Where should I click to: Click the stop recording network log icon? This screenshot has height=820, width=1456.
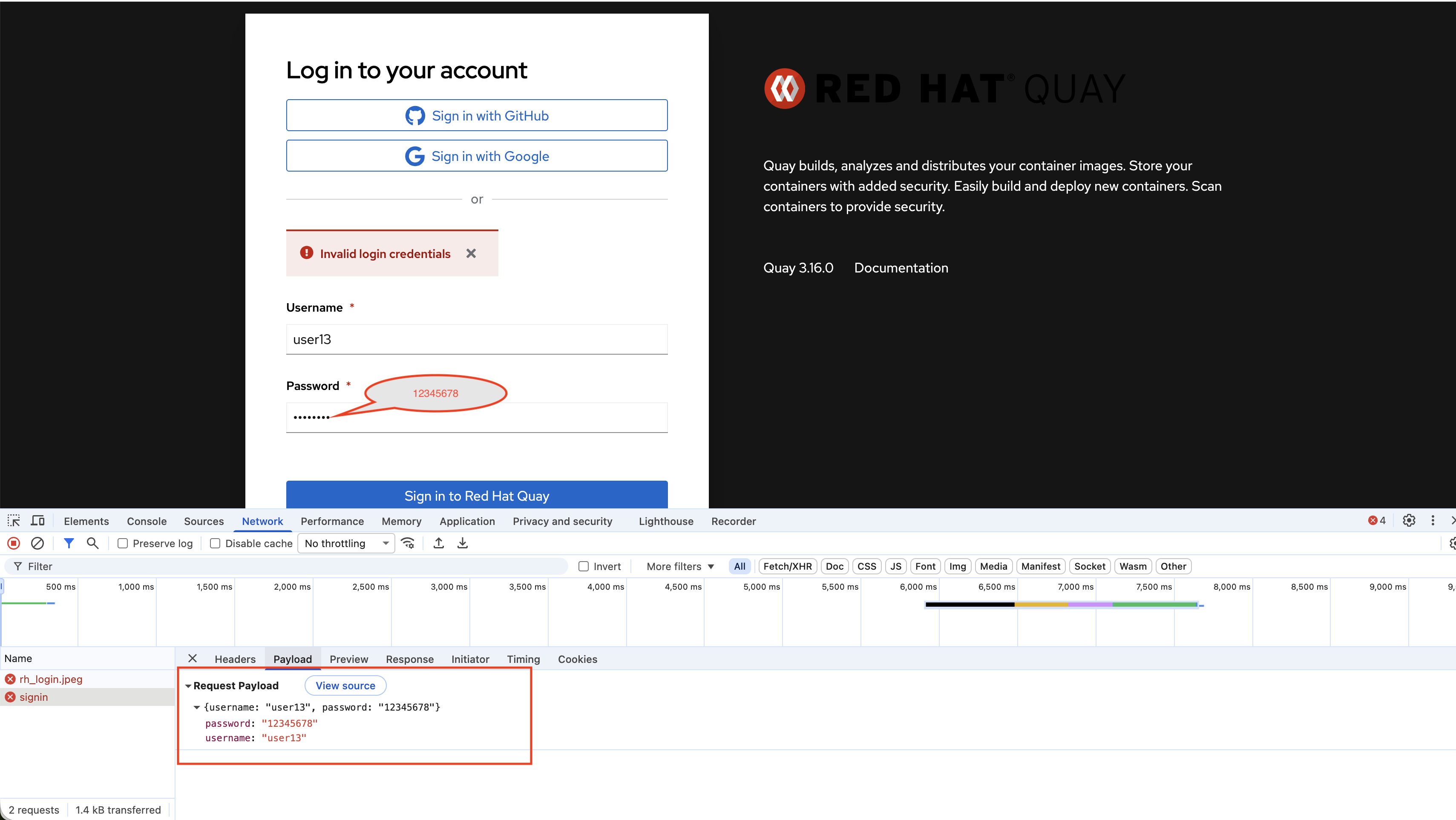click(x=14, y=543)
